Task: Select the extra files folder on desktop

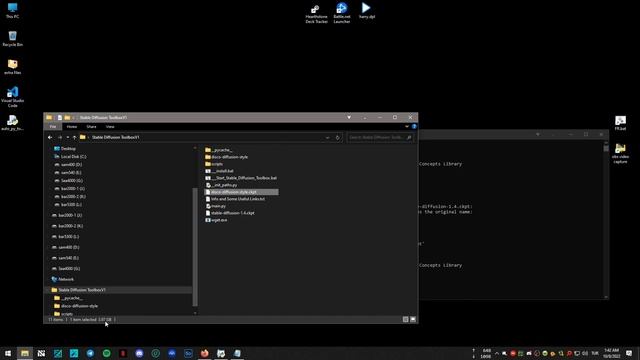Action: click(x=12, y=67)
